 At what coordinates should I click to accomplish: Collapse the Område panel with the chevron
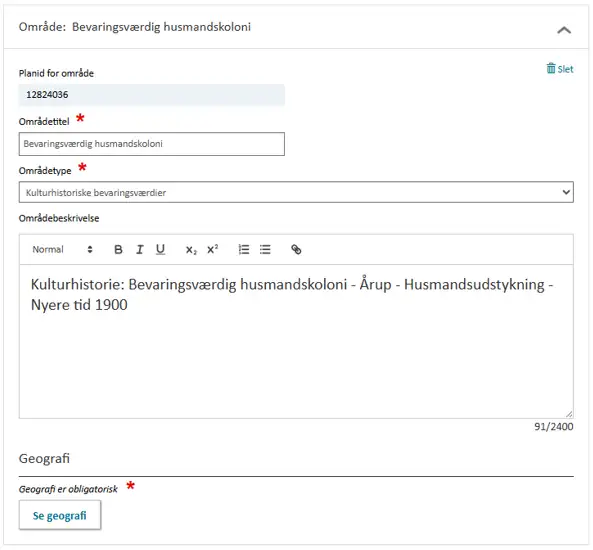(564, 30)
